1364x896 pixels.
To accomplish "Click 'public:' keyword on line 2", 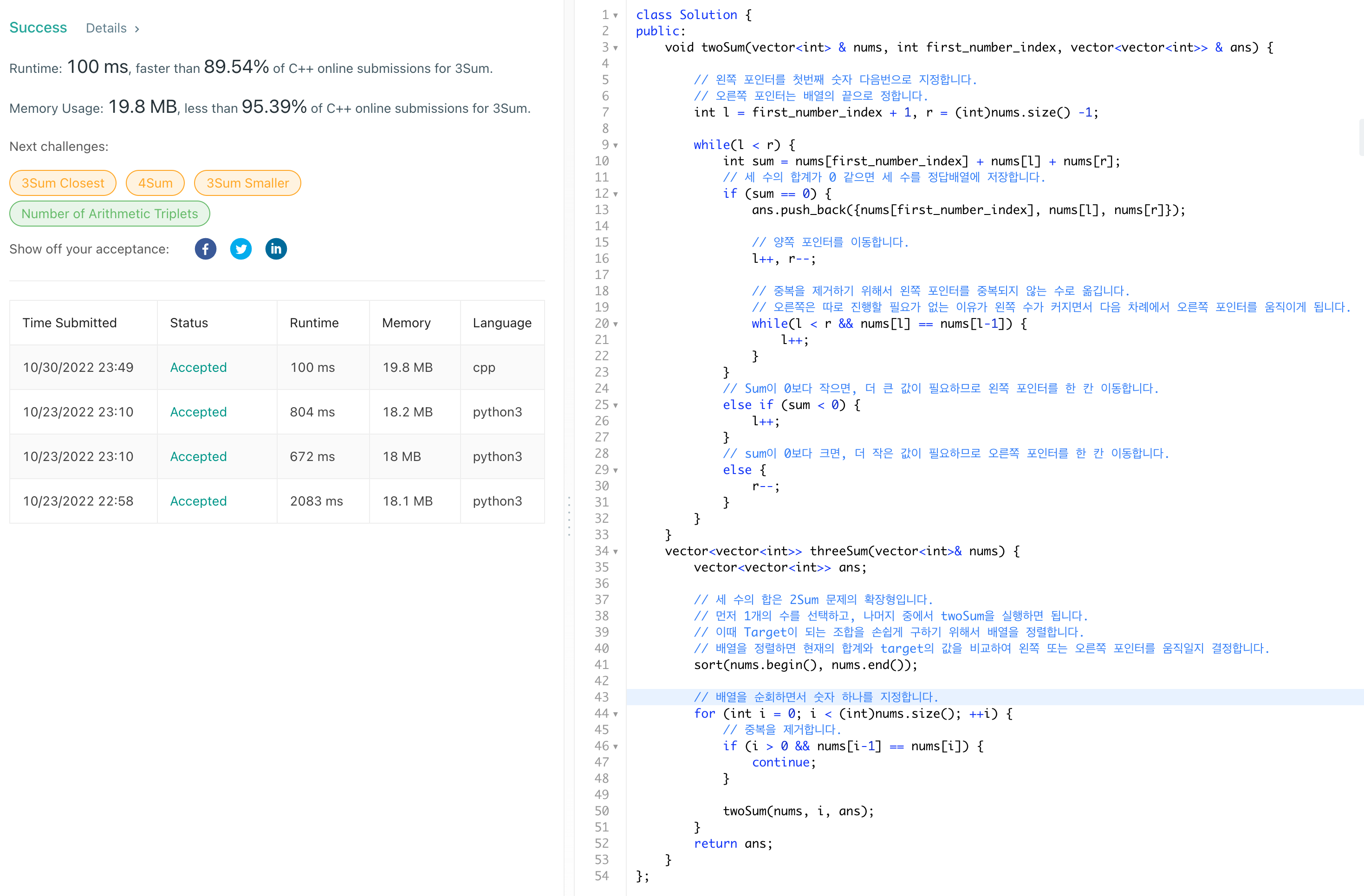I will coord(660,31).
